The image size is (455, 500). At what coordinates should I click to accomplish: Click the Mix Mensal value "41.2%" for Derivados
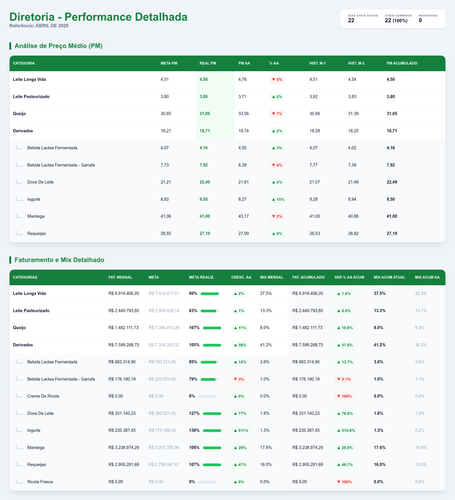point(266,345)
